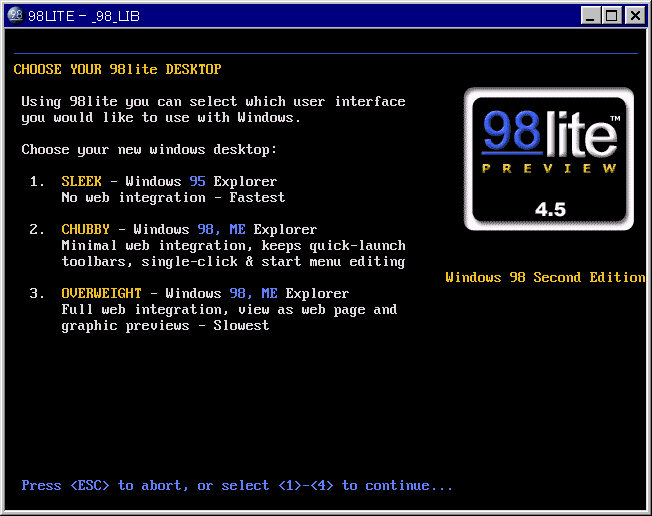652x516 pixels.
Task: Close the 98LITE window
Action: point(635,15)
